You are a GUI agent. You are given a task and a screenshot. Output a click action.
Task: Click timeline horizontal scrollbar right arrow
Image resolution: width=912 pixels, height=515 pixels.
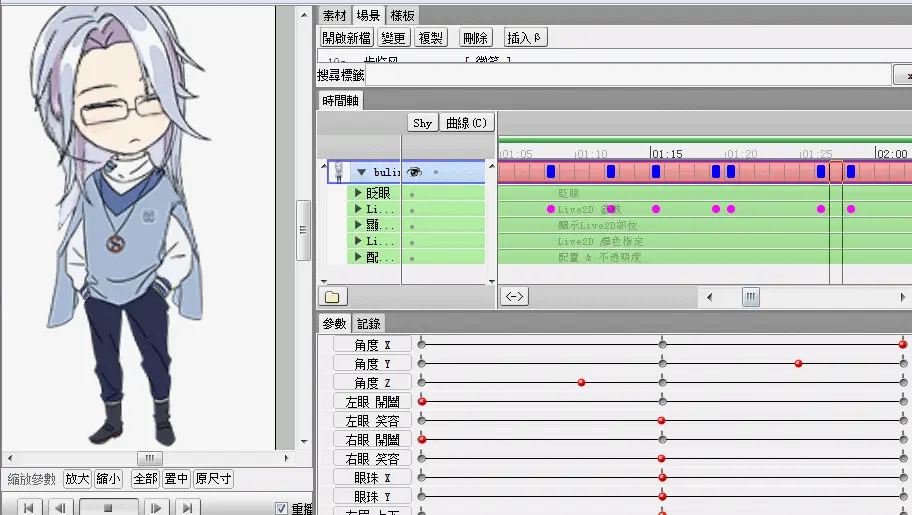903,297
